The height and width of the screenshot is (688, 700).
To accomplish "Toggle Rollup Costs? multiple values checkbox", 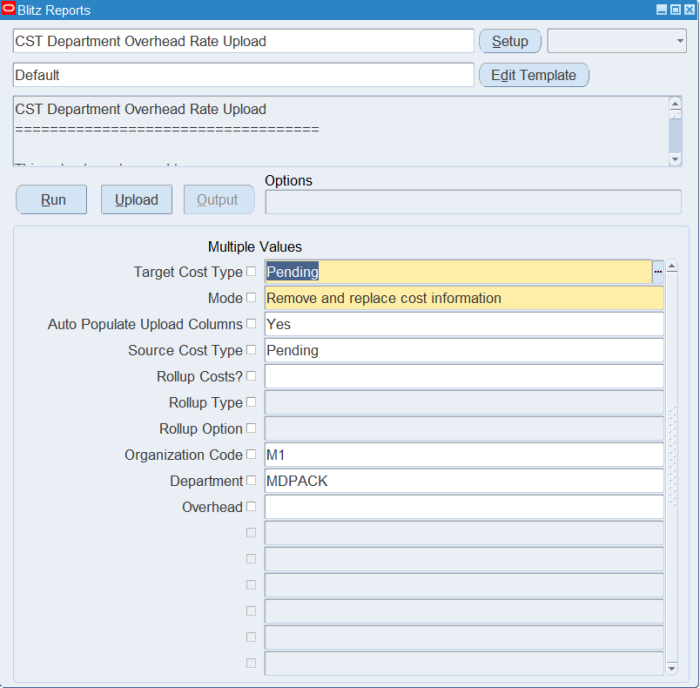I will [251, 376].
